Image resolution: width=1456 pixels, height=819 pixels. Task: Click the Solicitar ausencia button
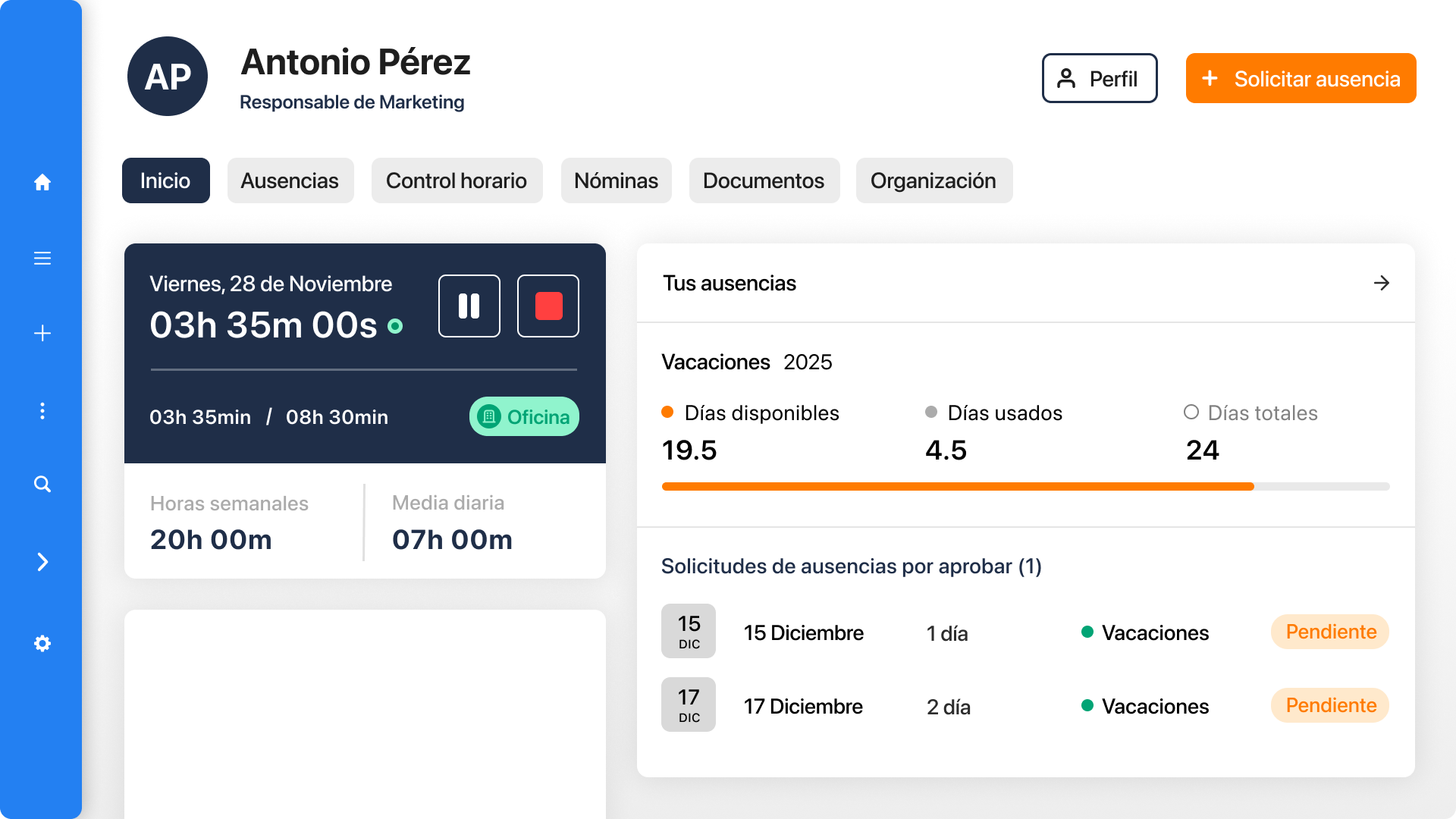point(1300,78)
